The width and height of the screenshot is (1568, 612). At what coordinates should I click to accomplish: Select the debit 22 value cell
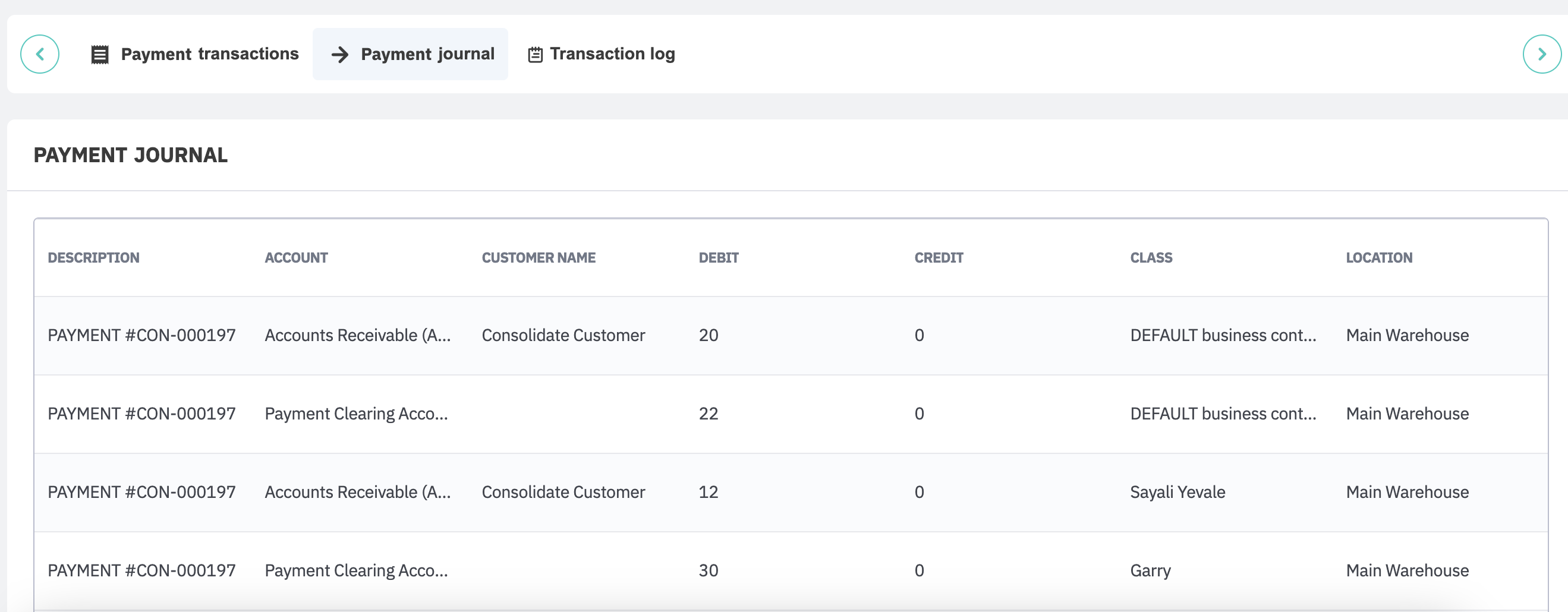click(x=709, y=414)
